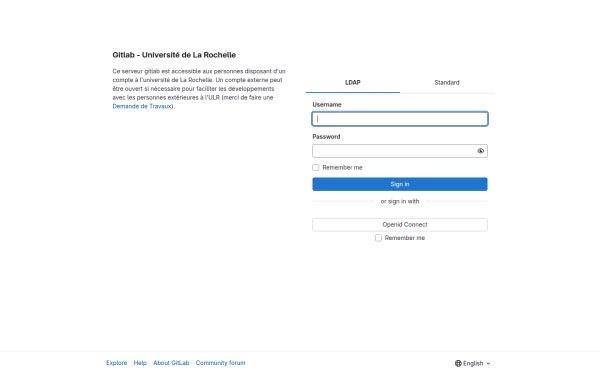
Task: Check Remember me under the Password field
Action: point(316,168)
